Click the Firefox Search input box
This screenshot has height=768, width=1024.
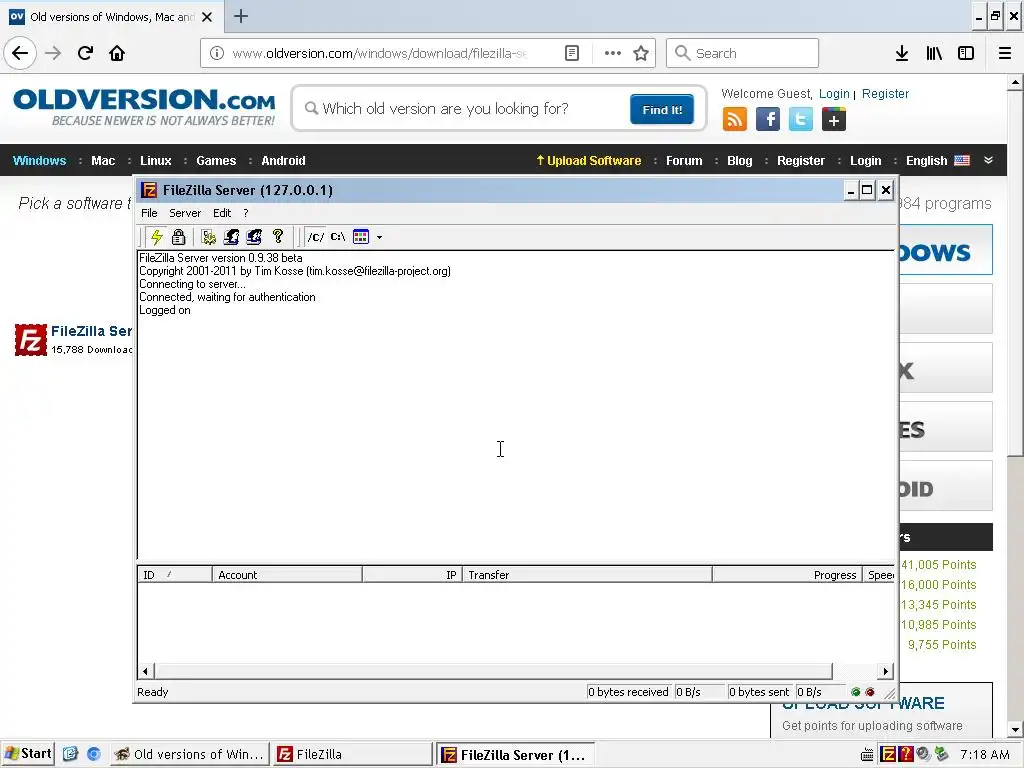click(x=743, y=53)
